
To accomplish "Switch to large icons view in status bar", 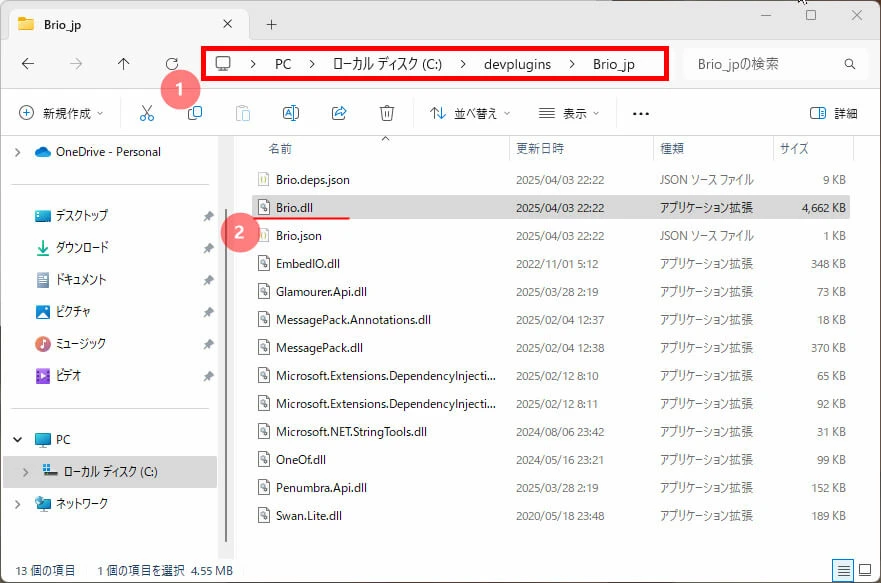I will click(865, 571).
